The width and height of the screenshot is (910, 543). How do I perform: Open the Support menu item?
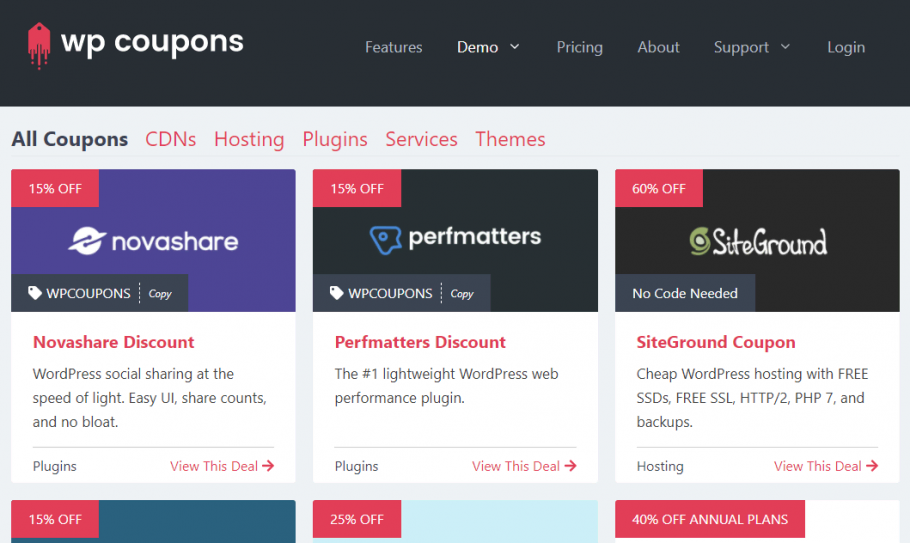tap(741, 47)
